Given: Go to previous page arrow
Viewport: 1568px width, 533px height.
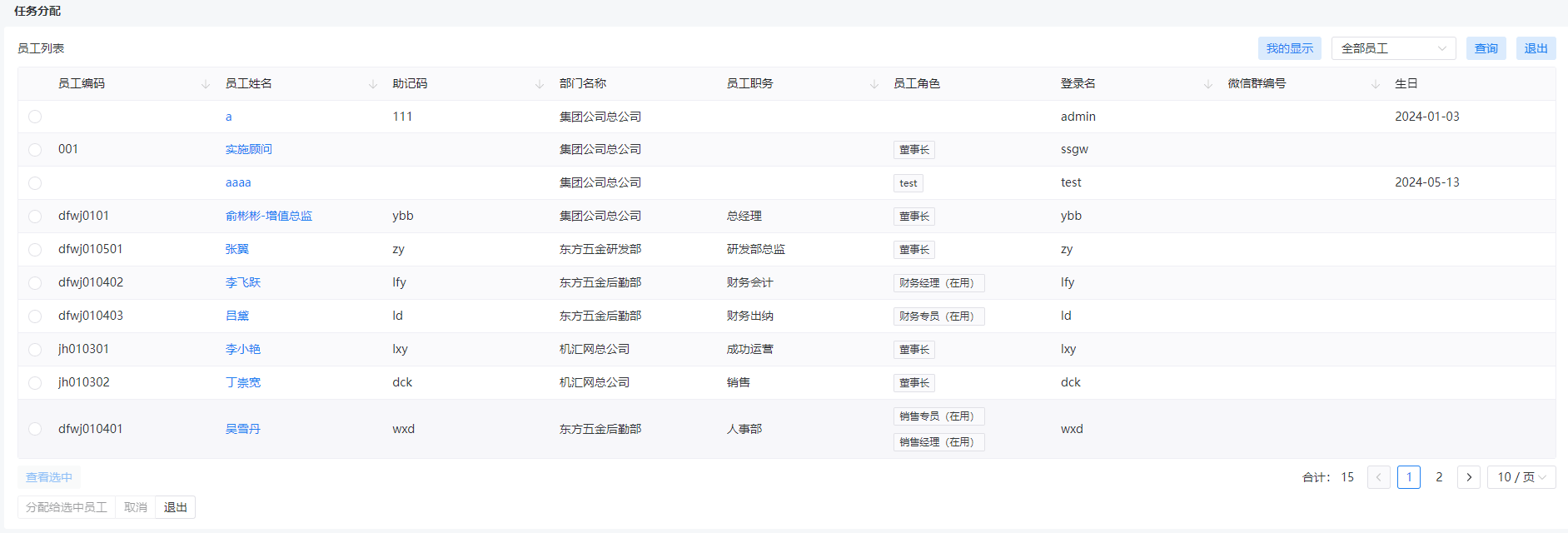Looking at the screenshot, I should [x=1379, y=477].
